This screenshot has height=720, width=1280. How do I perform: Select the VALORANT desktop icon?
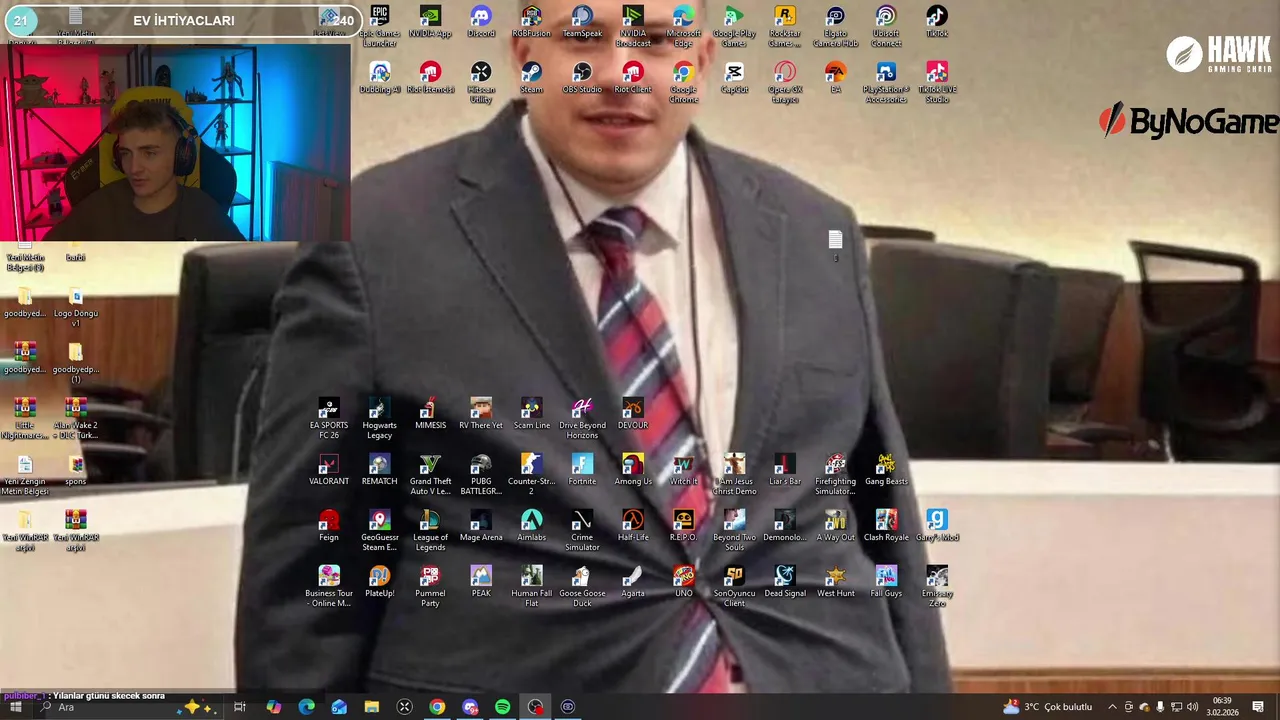click(329, 470)
